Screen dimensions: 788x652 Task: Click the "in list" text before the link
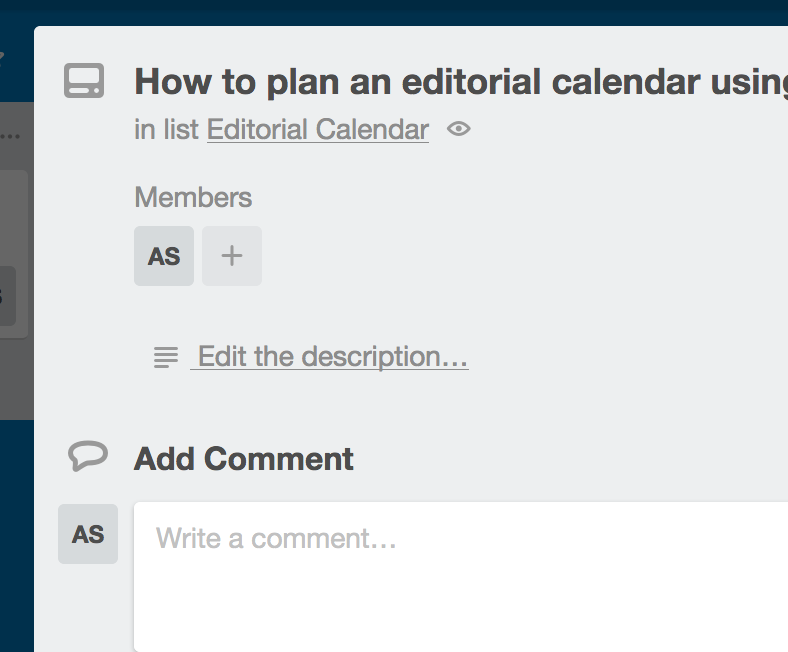[168, 130]
